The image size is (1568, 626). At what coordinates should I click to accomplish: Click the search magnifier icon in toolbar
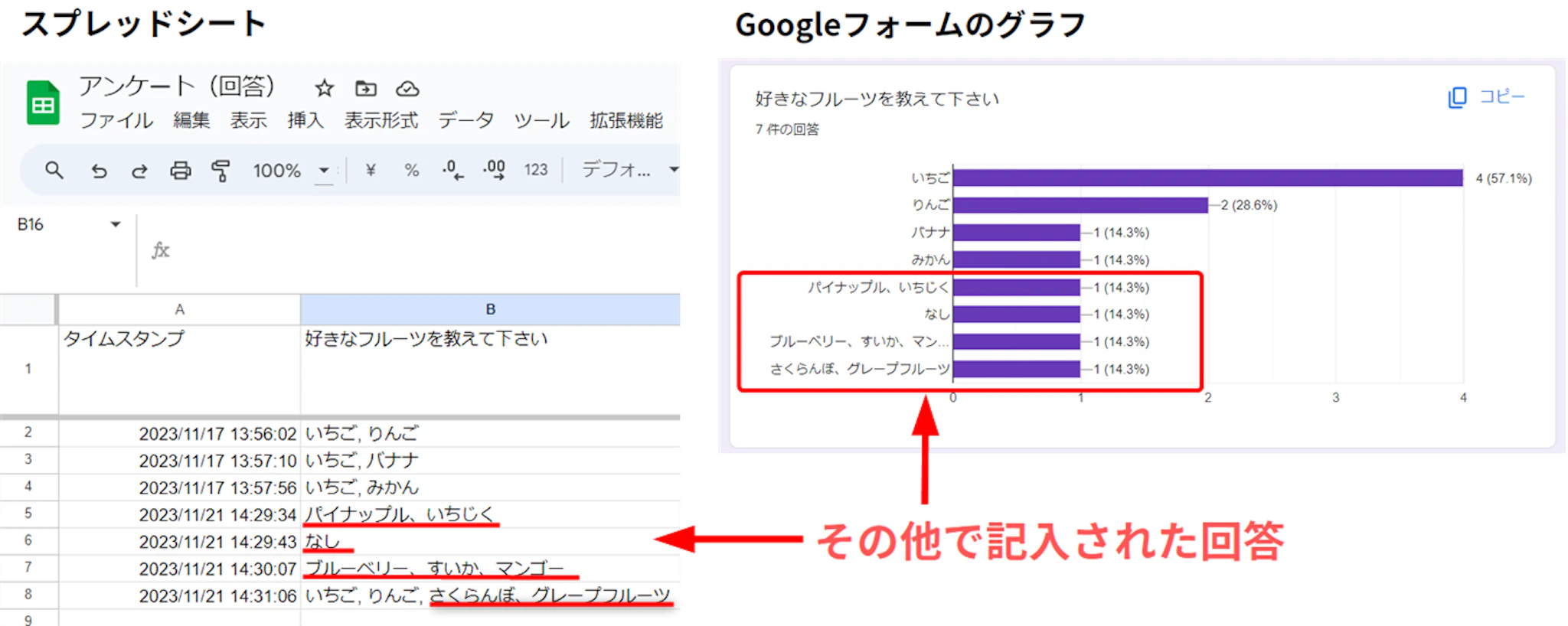(54, 170)
